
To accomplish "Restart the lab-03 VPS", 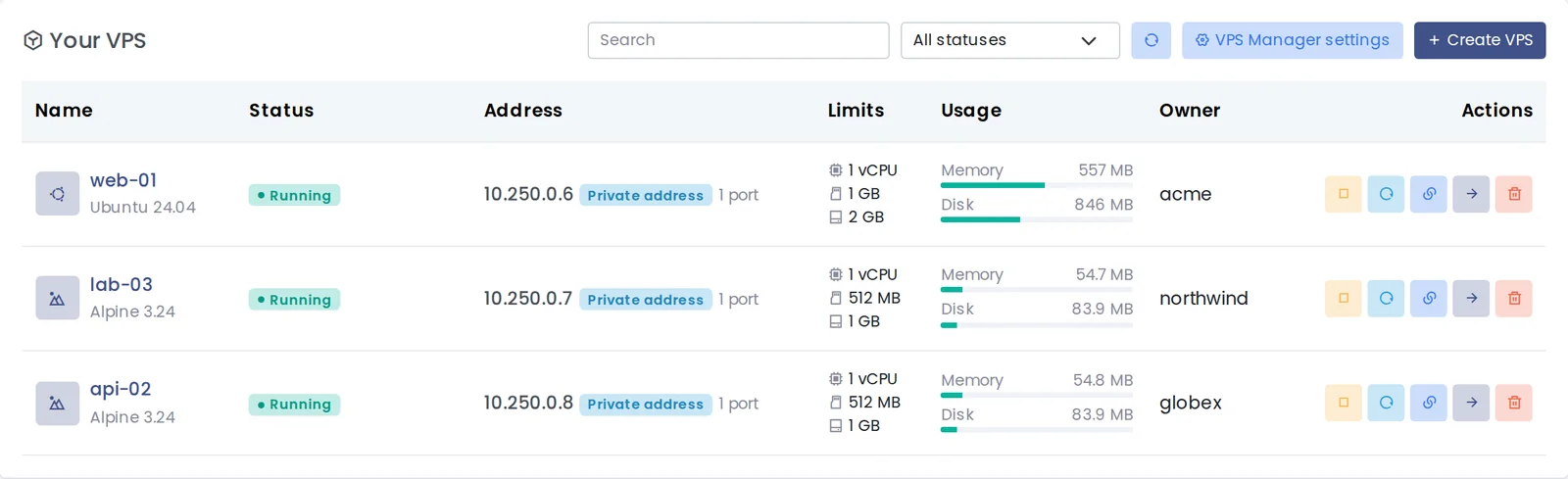I will coord(1386,298).
